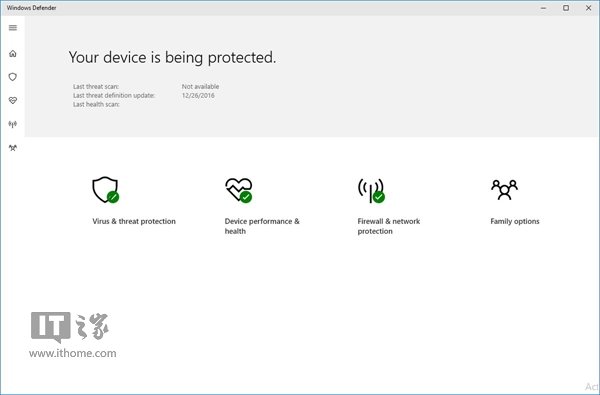The height and width of the screenshot is (395, 600).
Task: Close the Windows Defender window
Action: click(589, 8)
